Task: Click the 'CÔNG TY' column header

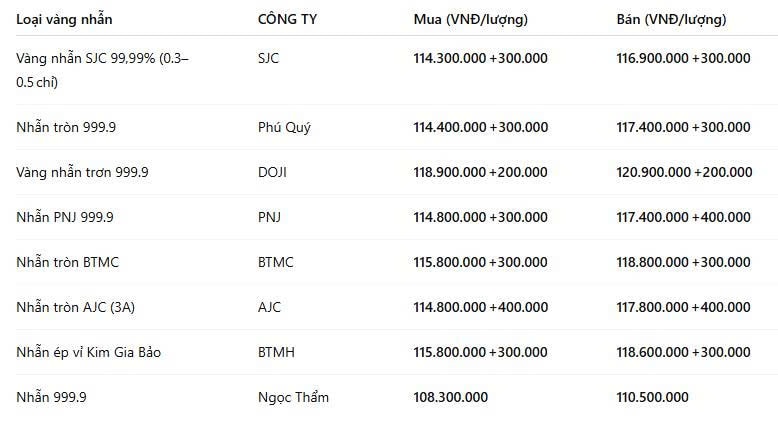Action: (x=287, y=19)
